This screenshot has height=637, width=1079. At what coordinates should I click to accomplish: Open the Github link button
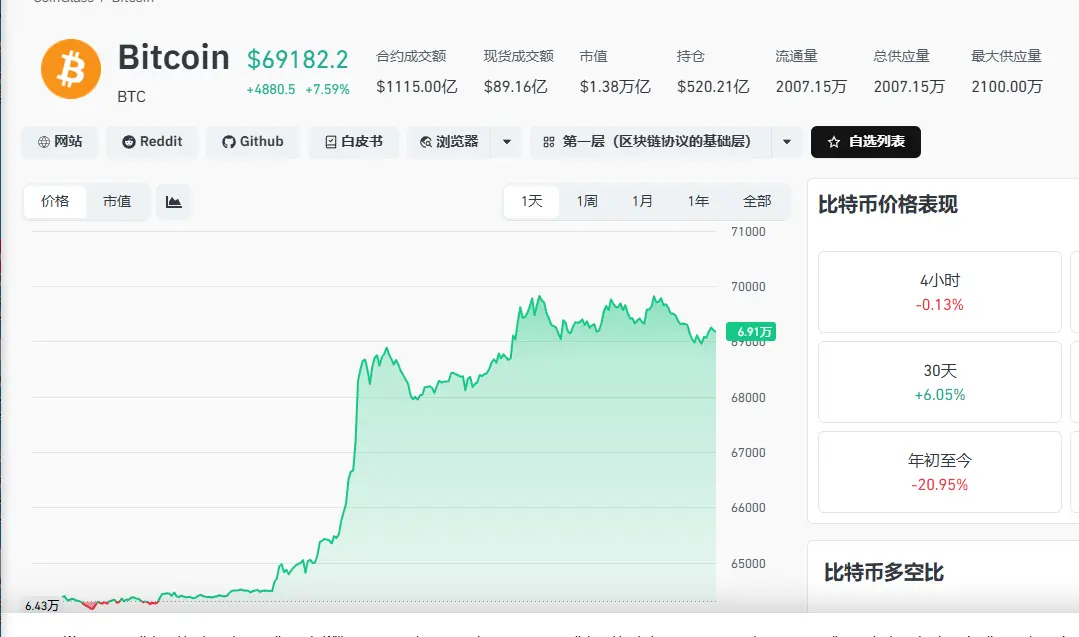point(253,142)
